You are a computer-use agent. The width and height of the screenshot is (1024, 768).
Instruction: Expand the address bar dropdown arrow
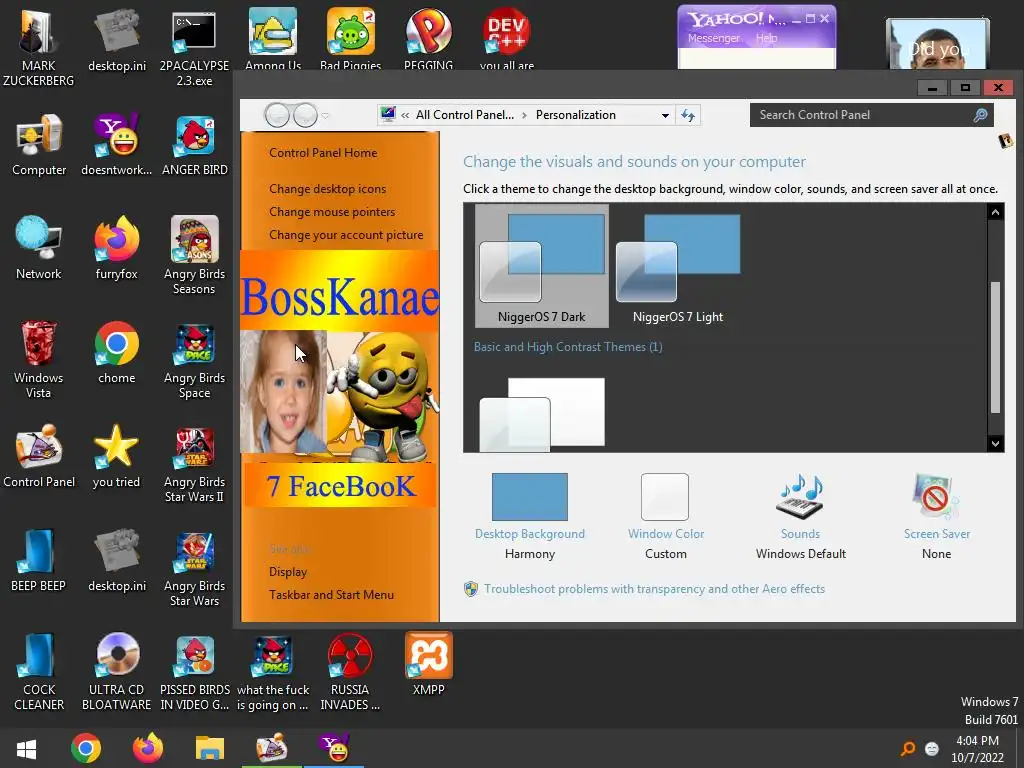pyautogui.click(x=665, y=116)
